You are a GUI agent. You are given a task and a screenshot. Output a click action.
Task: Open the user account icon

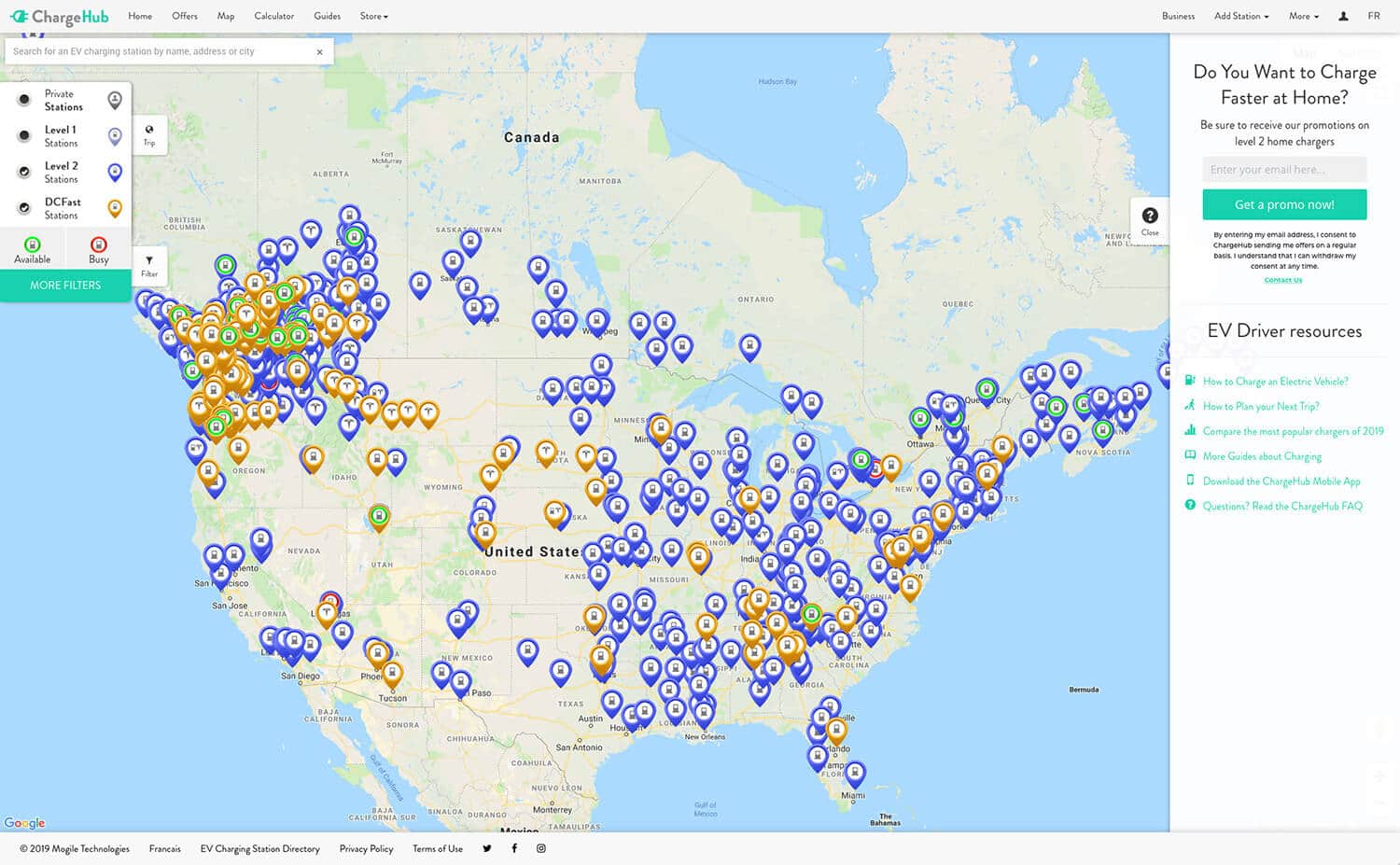1343,16
